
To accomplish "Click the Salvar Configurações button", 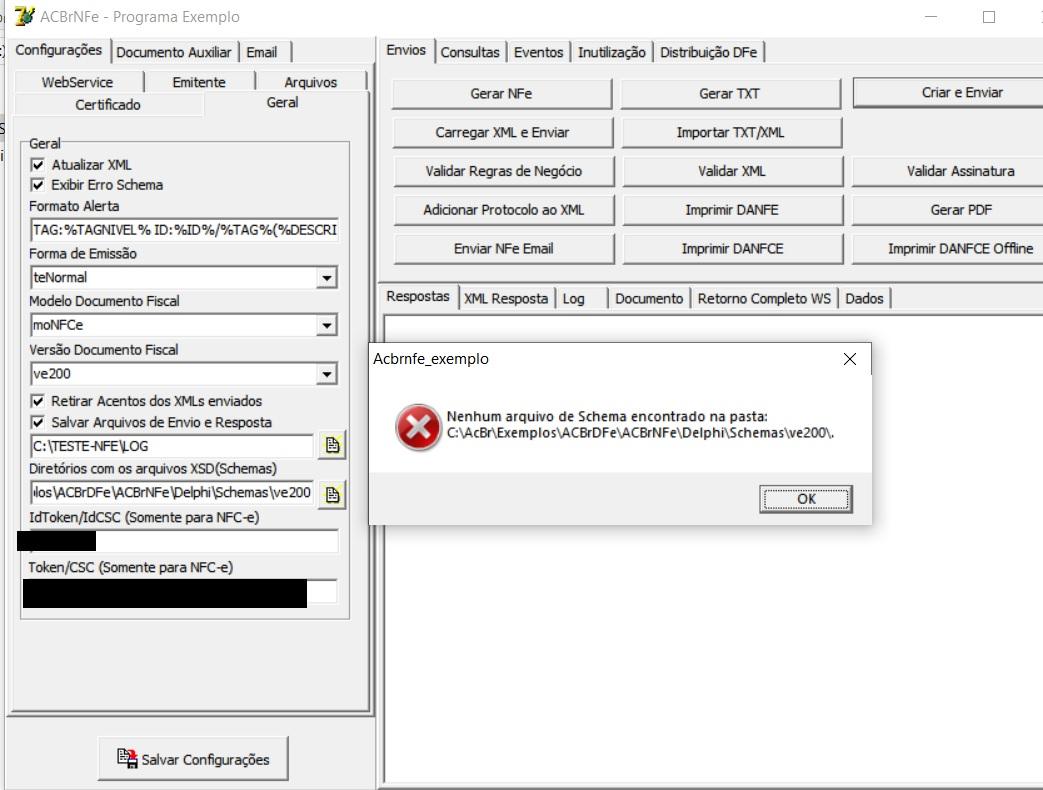I will pyautogui.click(x=193, y=759).
